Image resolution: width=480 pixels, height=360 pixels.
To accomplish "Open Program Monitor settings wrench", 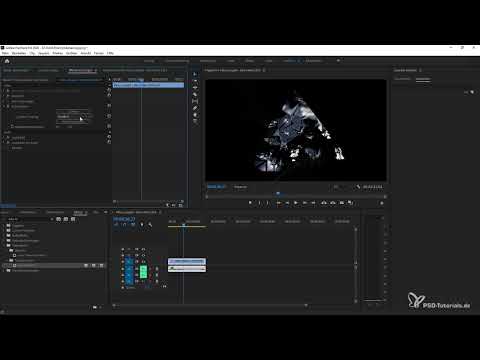I will [358, 187].
